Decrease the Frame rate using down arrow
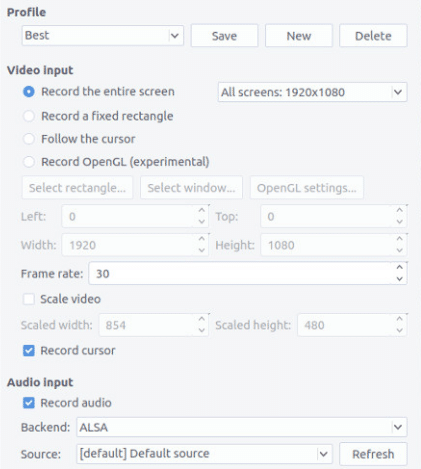421x469 pixels. (399, 279)
